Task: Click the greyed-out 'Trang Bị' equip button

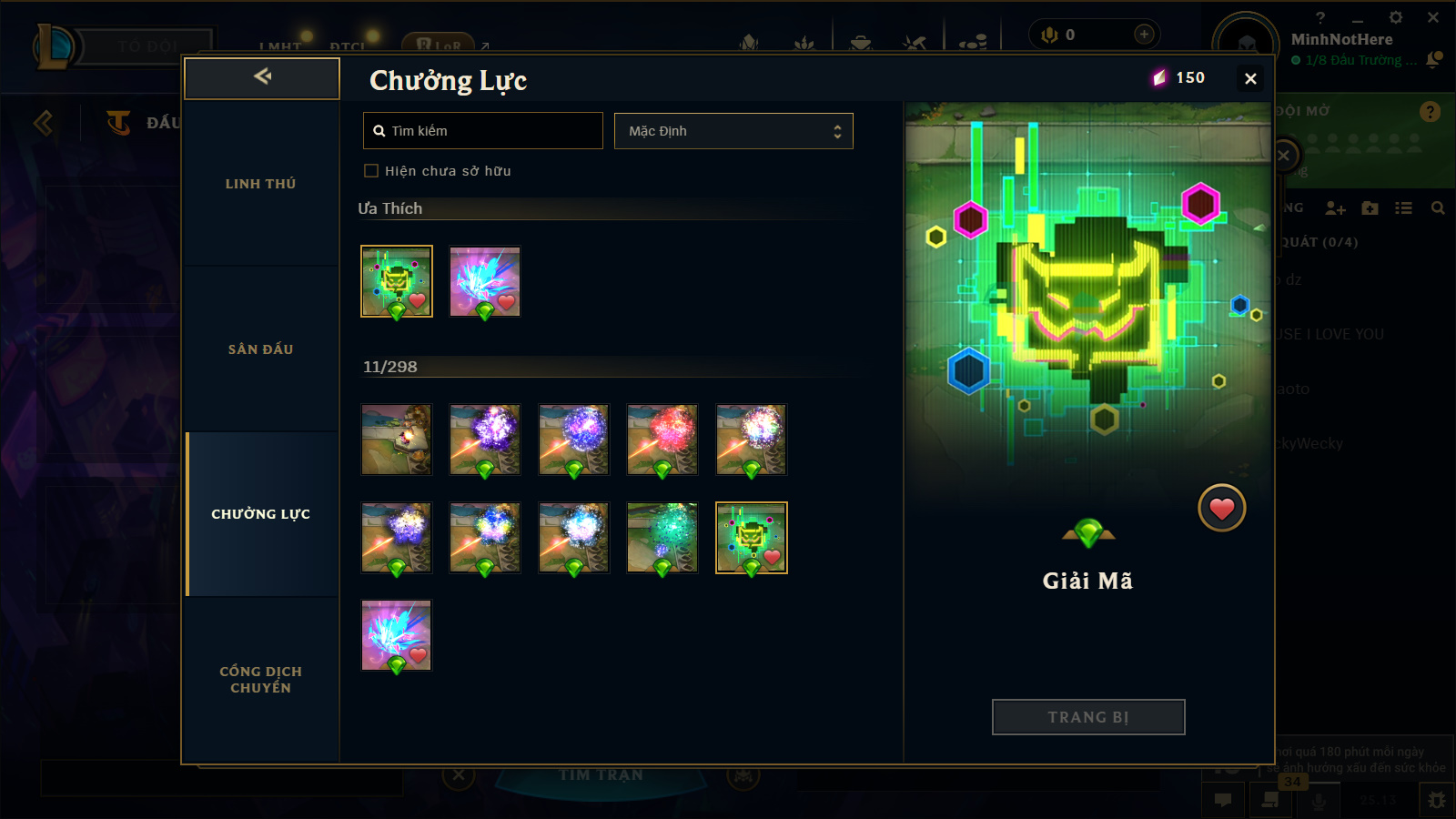Action: [x=1088, y=717]
